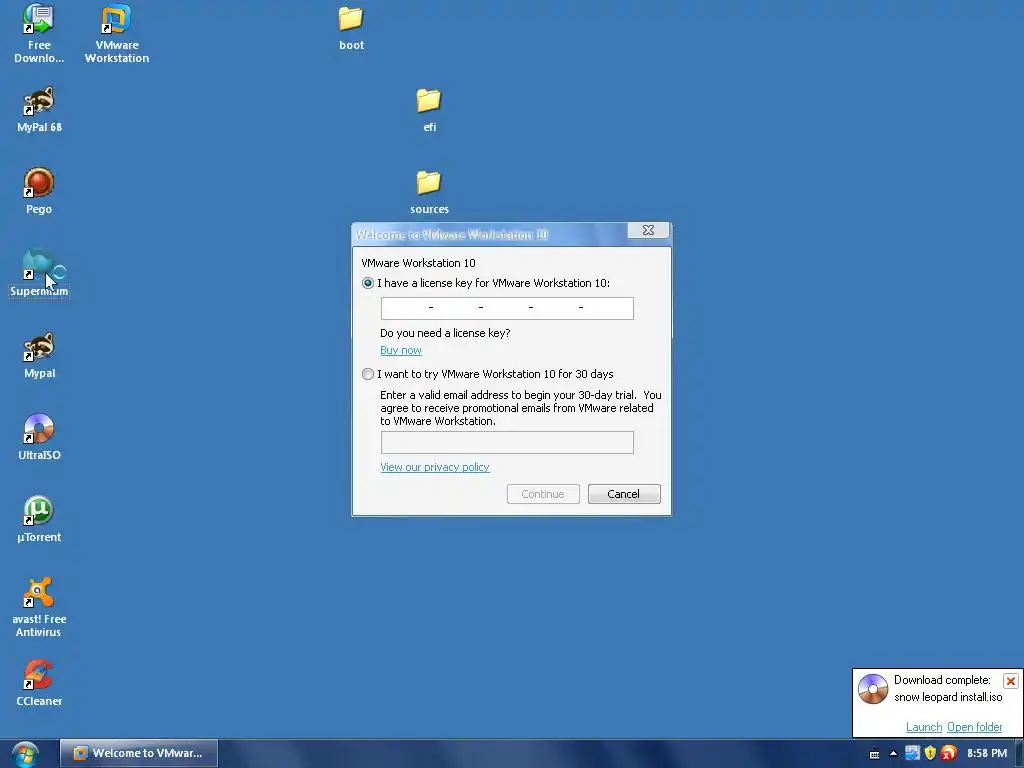Screen dimensions: 1024x768
Task: Select the µTorrent desktop icon
Action: click(39, 519)
